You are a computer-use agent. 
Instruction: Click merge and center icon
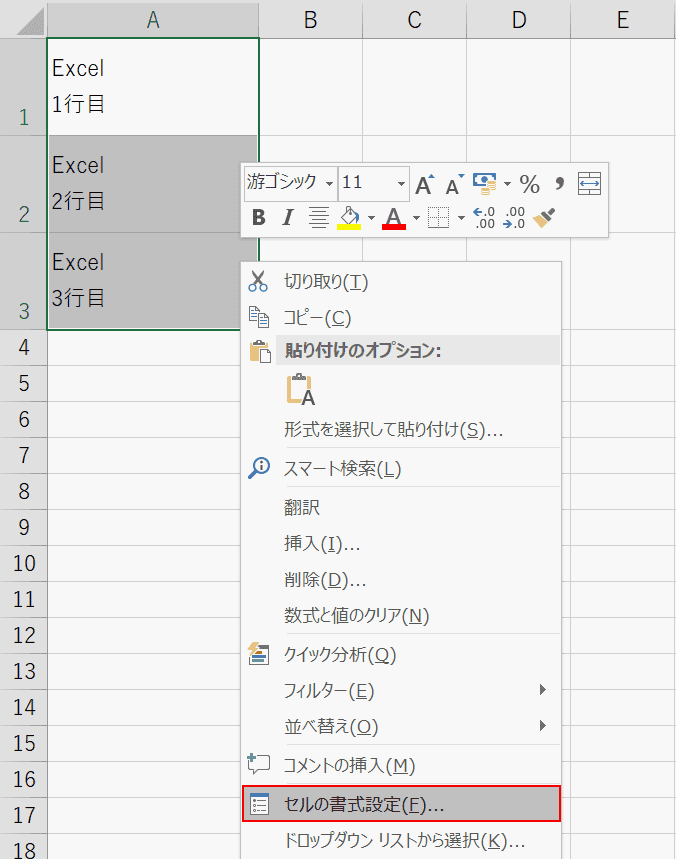point(589,184)
